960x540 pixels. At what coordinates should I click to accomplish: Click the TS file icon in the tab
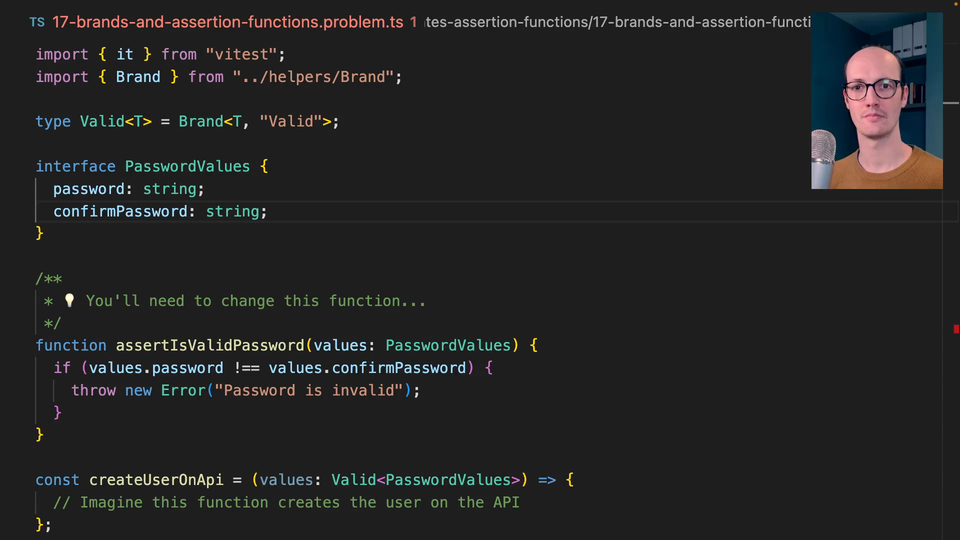(x=37, y=22)
